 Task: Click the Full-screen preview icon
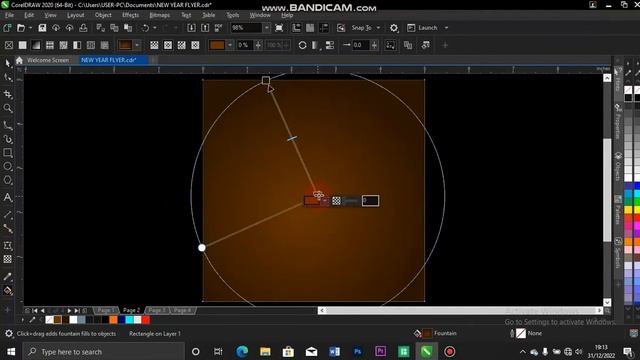(279, 28)
